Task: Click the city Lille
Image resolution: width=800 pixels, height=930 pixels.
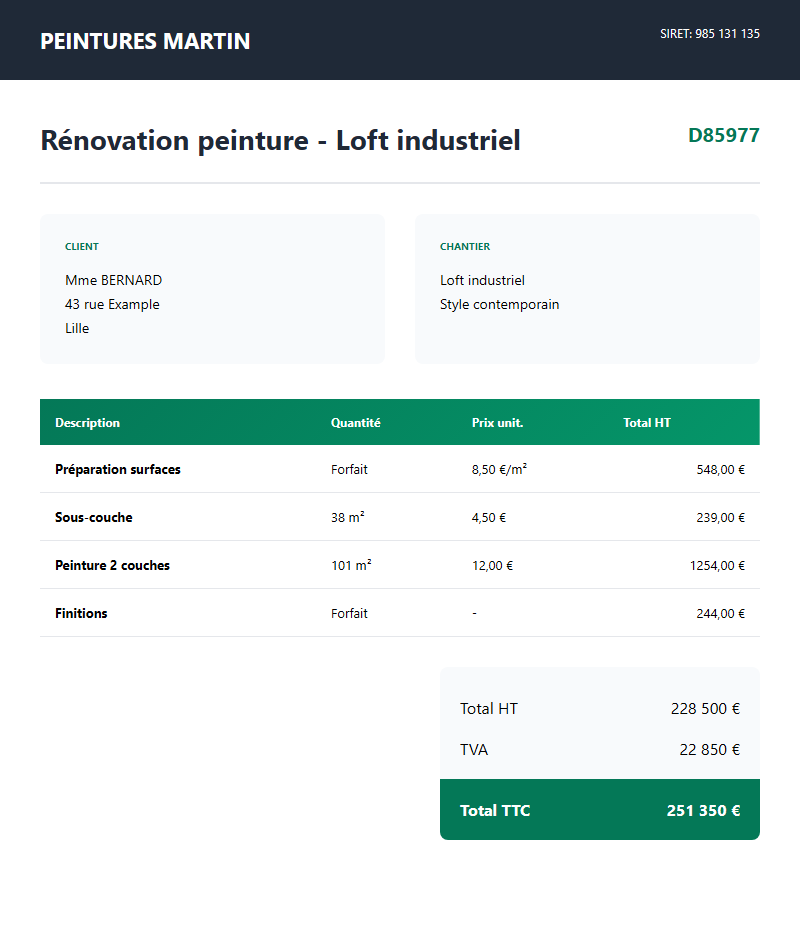Action: 77,329
